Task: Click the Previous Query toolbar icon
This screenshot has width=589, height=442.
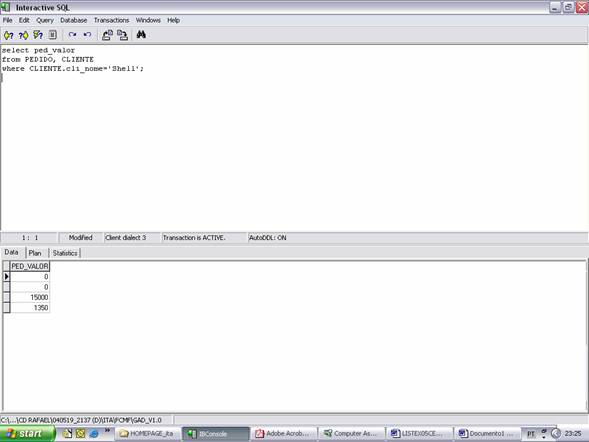Action: pyautogui.click(x=9, y=35)
